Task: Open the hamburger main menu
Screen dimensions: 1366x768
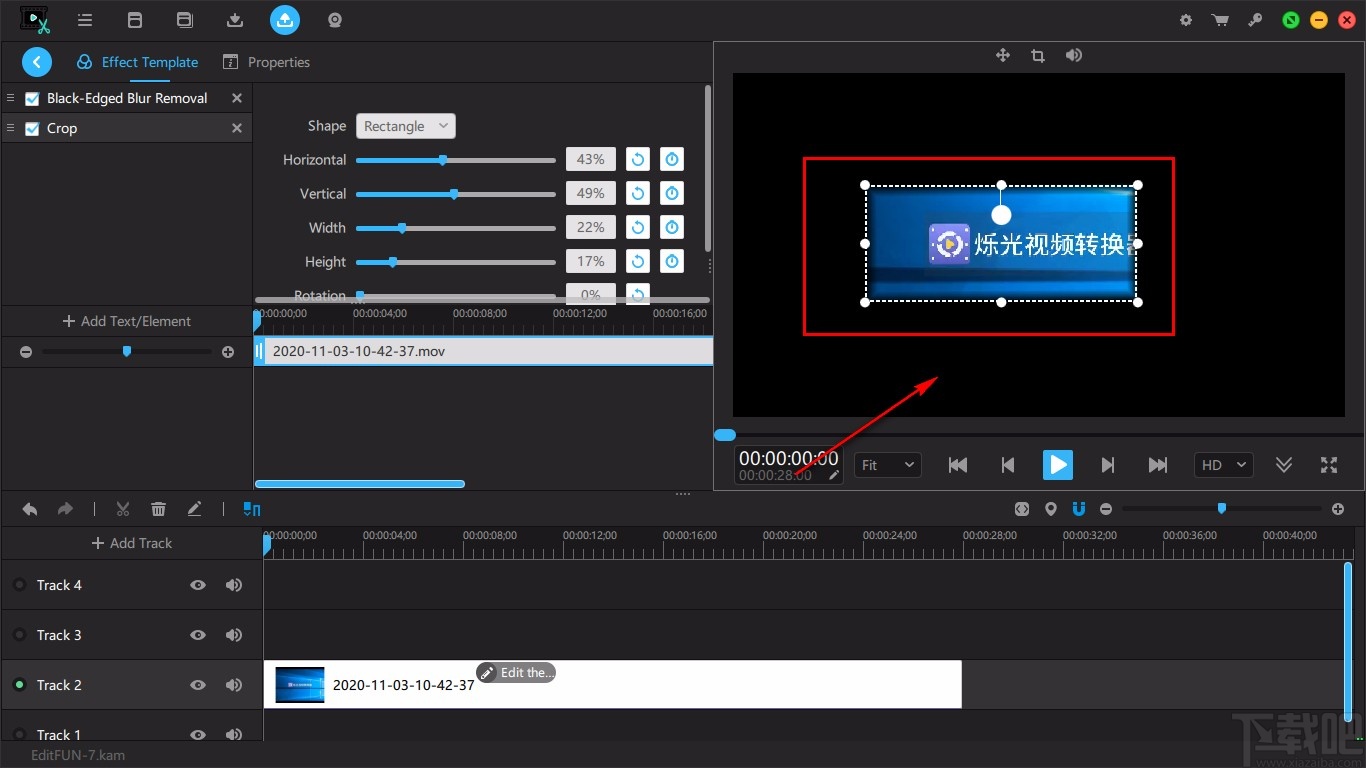Action: [85, 20]
